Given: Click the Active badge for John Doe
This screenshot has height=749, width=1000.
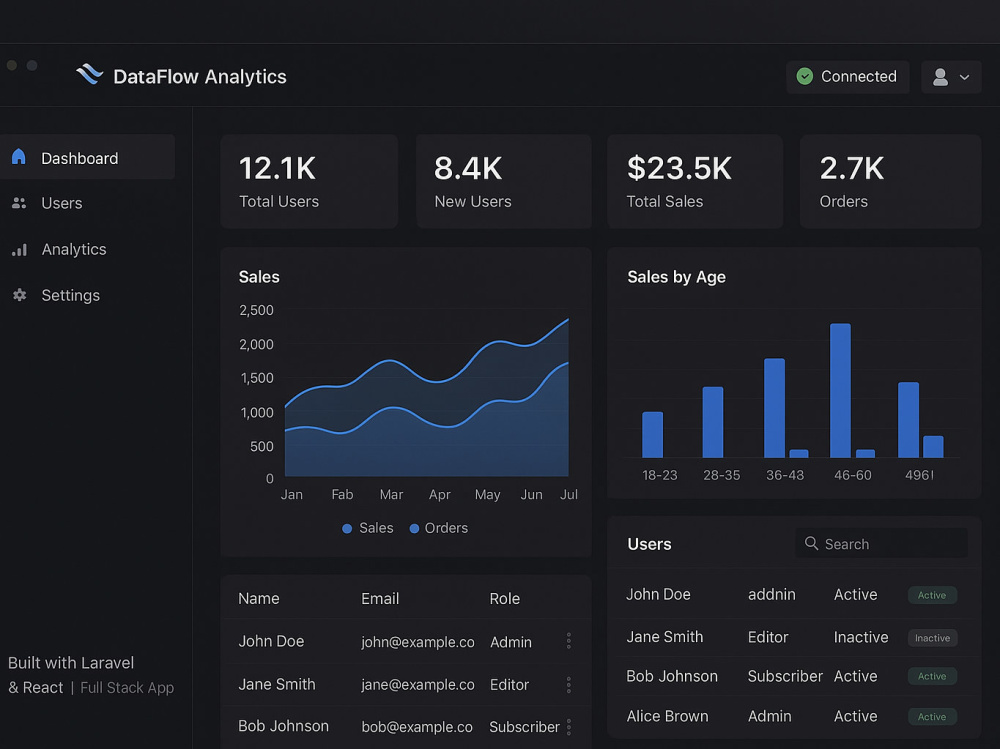Looking at the screenshot, I should click(x=932, y=595).
